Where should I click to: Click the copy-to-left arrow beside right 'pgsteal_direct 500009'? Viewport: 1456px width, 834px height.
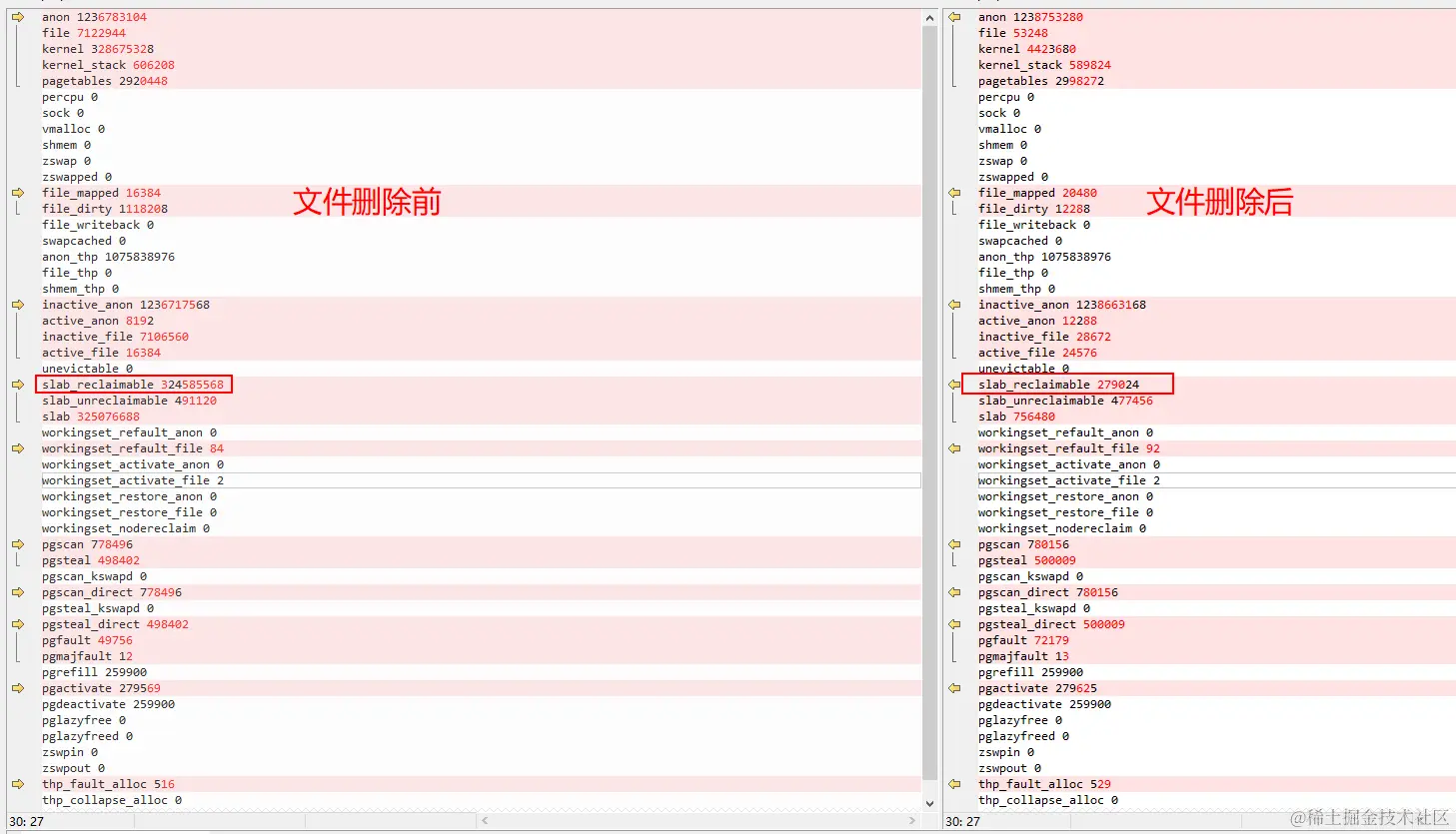(x=954, y=624)
